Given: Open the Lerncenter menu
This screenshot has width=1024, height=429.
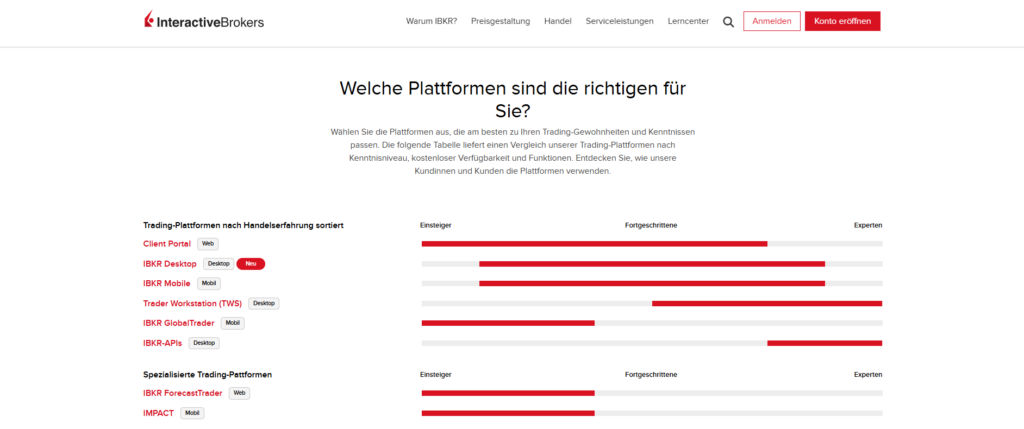Looking at the screenshot, I should [688, 21].
